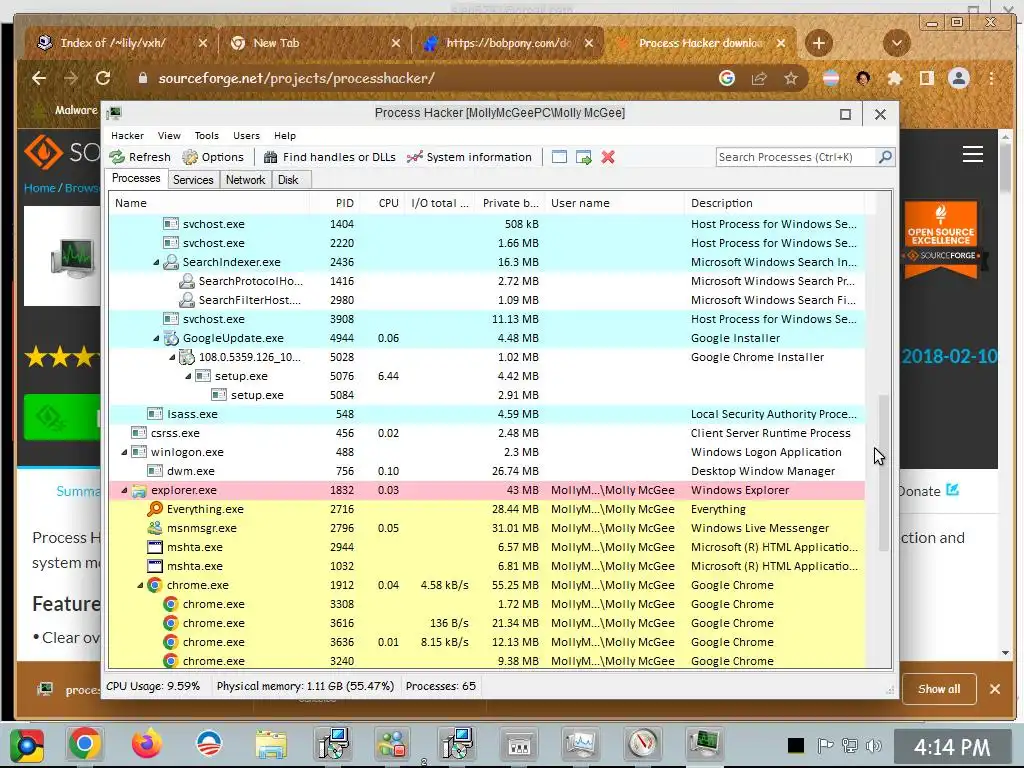The height and width of the screenshot is (768, 1024).
Task: Collapse winlogon.exe tree node
Action: tap(124, 452)
